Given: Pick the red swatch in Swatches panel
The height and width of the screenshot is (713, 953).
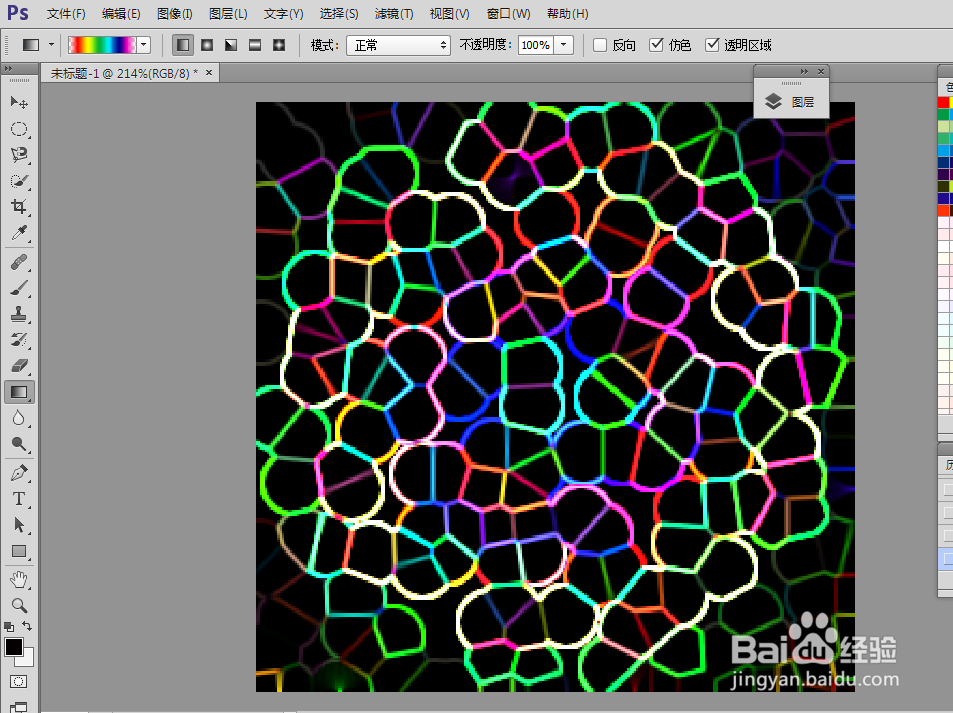Looking at the screenshot, I should (x=943, y=102).
